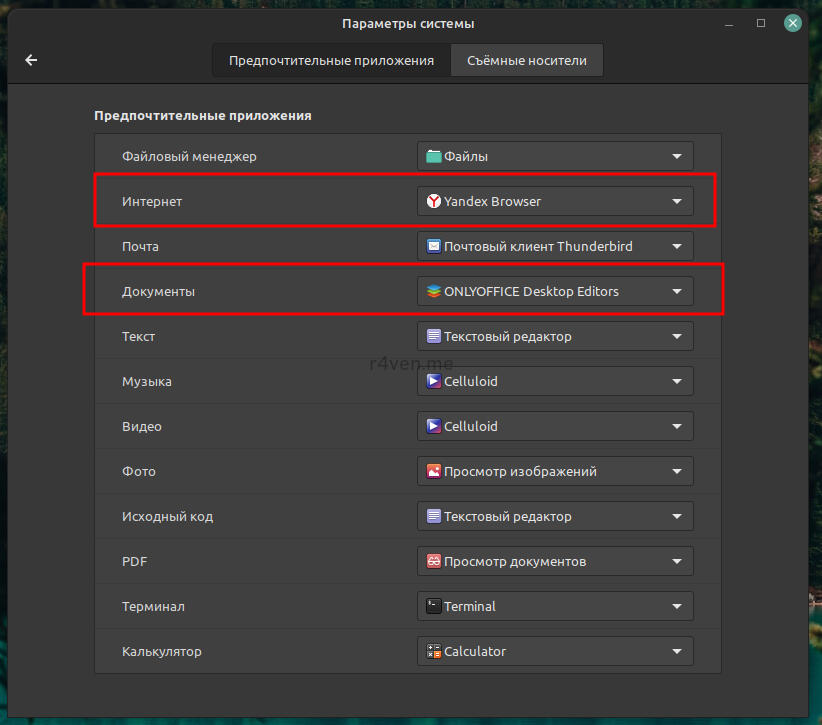Click the Celluloid icon in Музыка row
Image resolution: width=822 pixels, height=725 pixels.
pyautogui.click(x=433, y=381)
